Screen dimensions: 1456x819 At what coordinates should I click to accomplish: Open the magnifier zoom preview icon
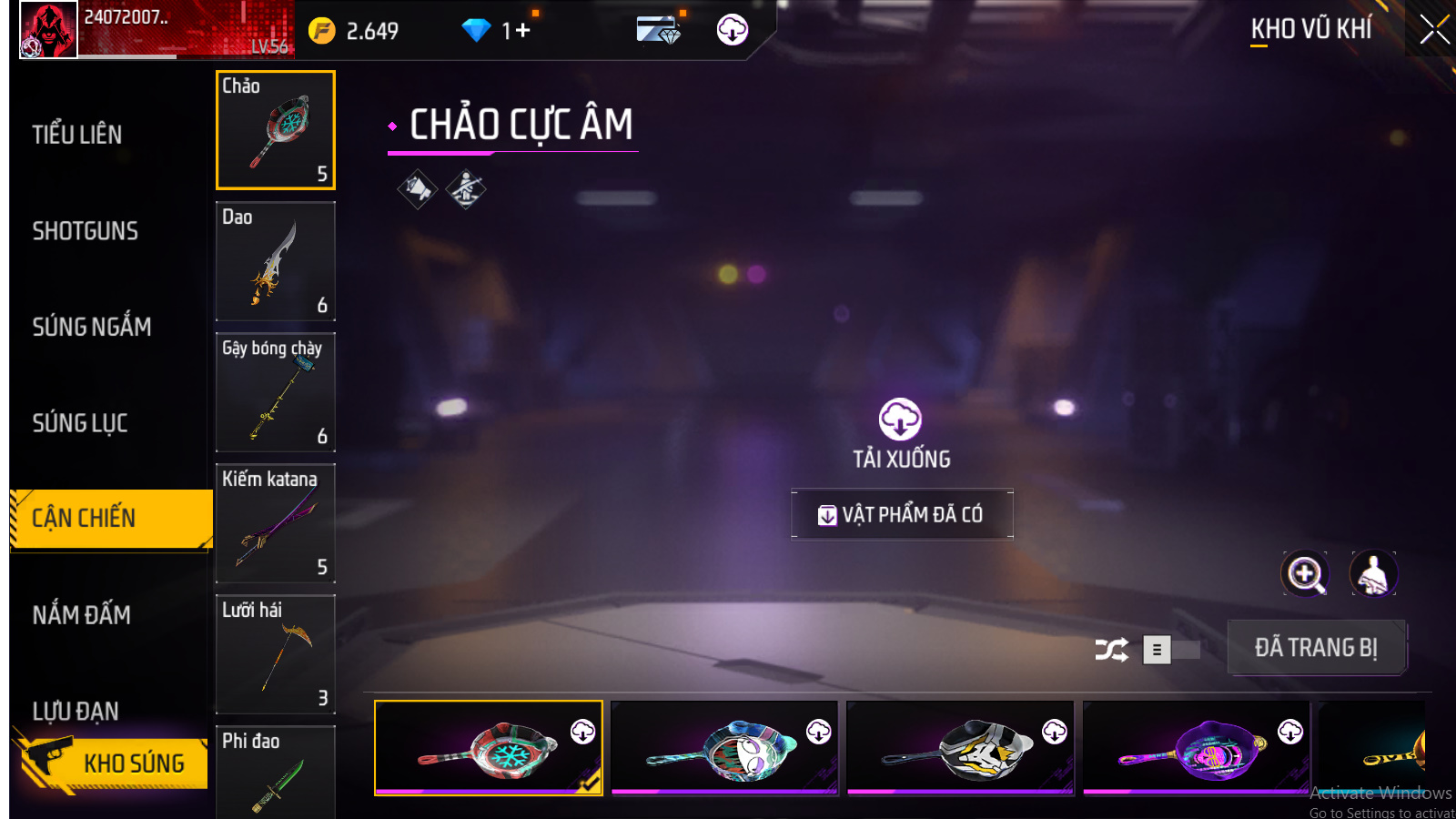point(1305,574)
